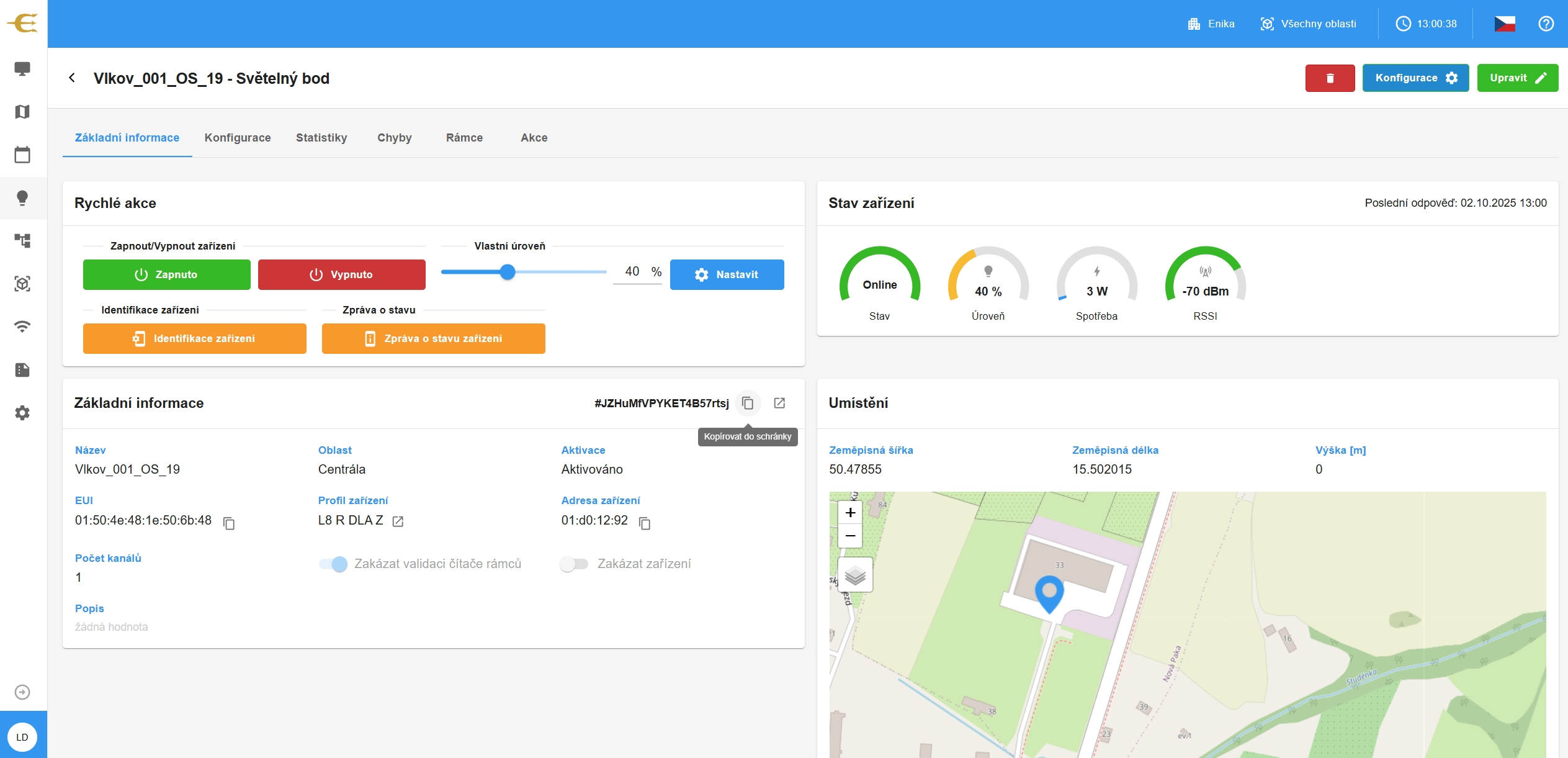Click Zpráva o stavu zařízení button
The image size is (1568, 758).
pyautogui.click(x=433, y=339)
